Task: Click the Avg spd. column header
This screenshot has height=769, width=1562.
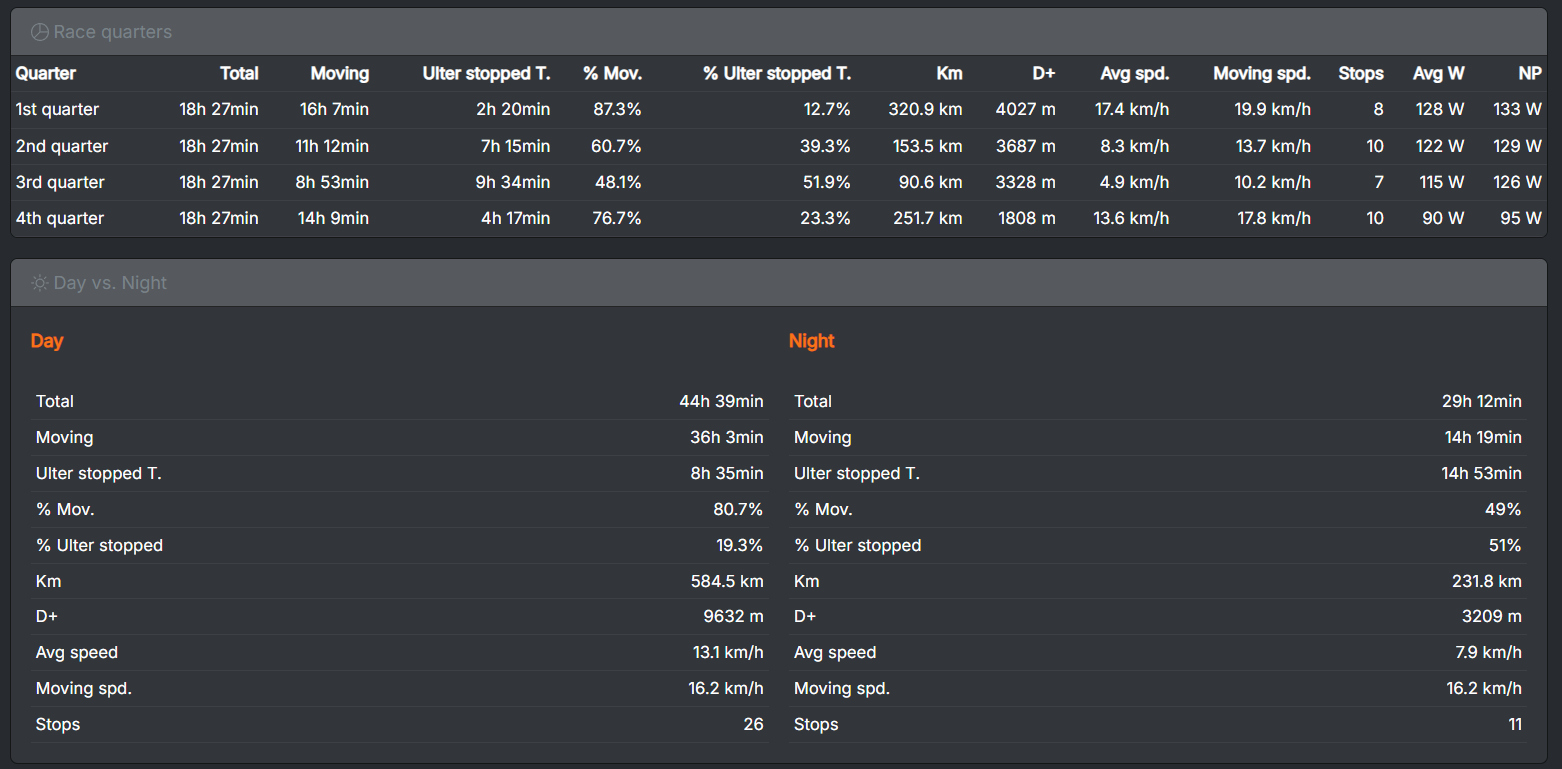Action: click(x=1134, y=73)
